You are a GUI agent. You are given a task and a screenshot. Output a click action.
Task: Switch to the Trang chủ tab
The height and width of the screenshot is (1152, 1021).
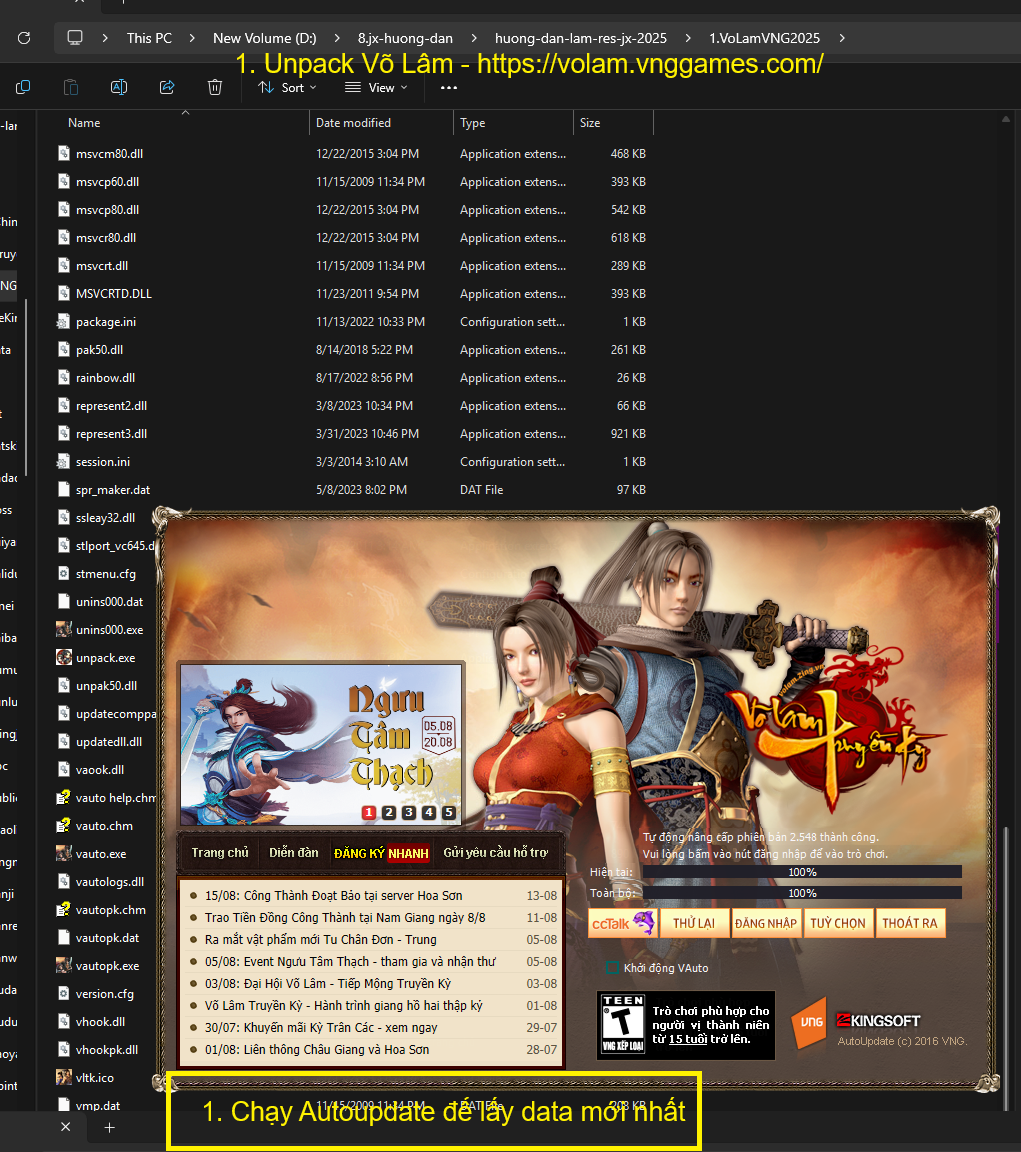coord(220,853)
